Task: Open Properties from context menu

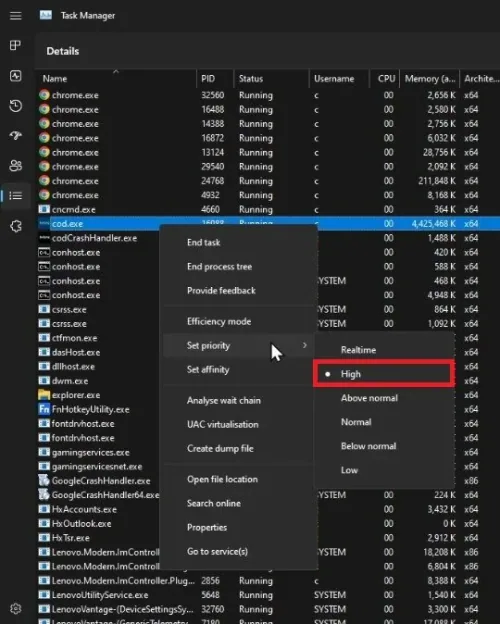Action: 239,527
